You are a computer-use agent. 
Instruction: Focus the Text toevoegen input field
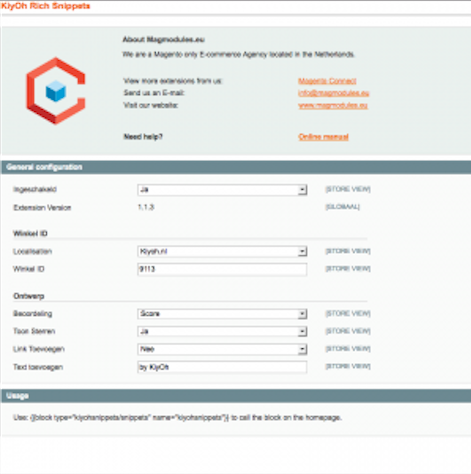pyautogui.click(x=222, y=367)
